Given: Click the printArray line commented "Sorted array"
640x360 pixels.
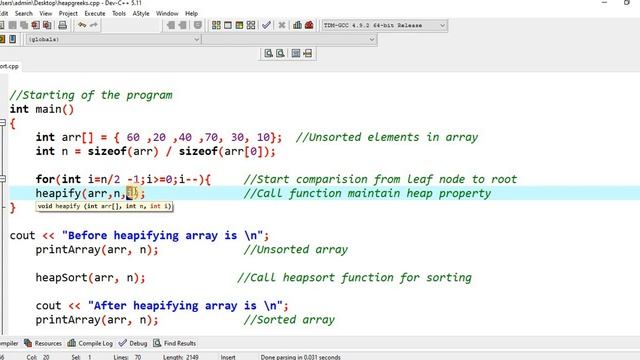Looking at the screenshot, I should coord(97,320).
